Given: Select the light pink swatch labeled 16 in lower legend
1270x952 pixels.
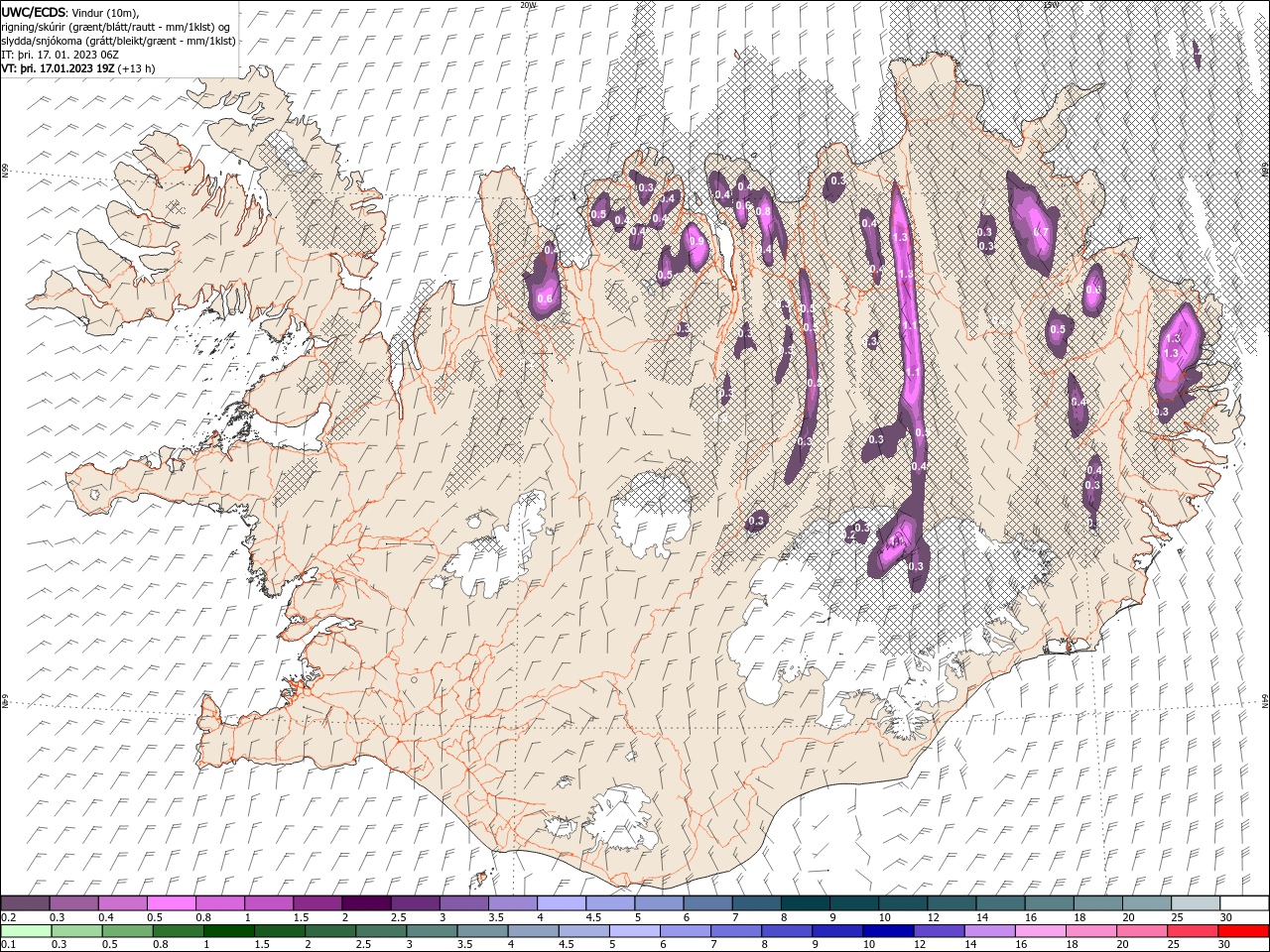Looking at the screenshot, I should coord(1040,931).
